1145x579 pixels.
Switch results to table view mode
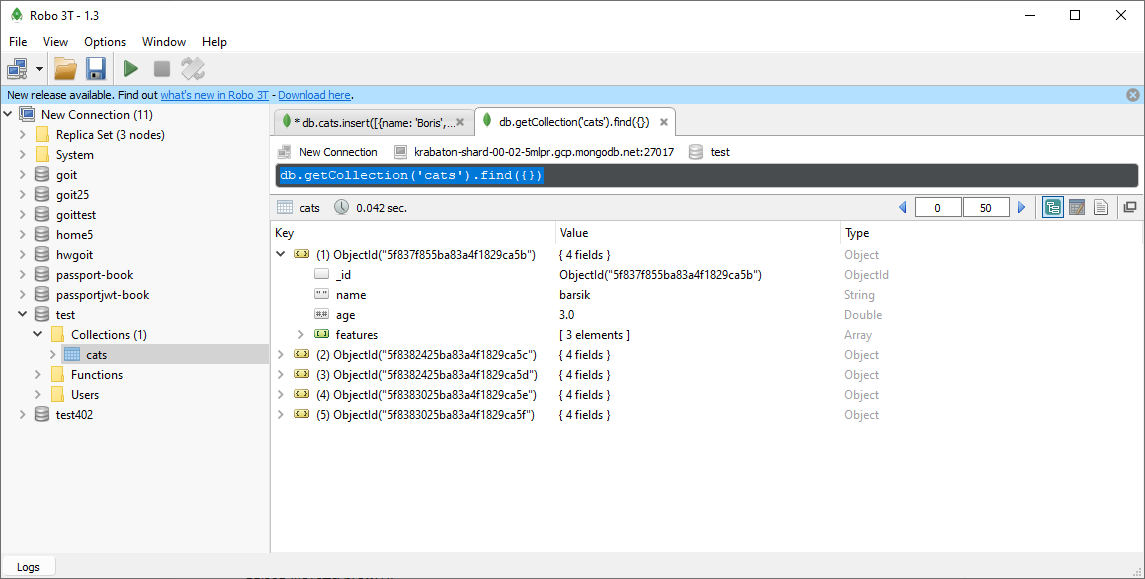click(1077, 208)
